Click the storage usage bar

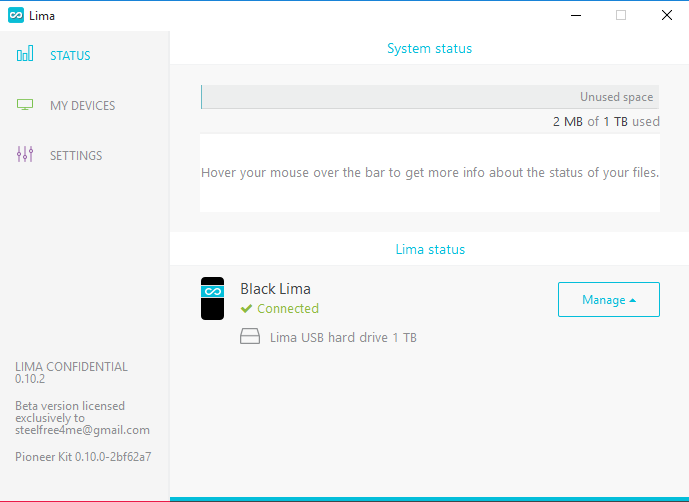pyautogui.click(x=430, y=97)
